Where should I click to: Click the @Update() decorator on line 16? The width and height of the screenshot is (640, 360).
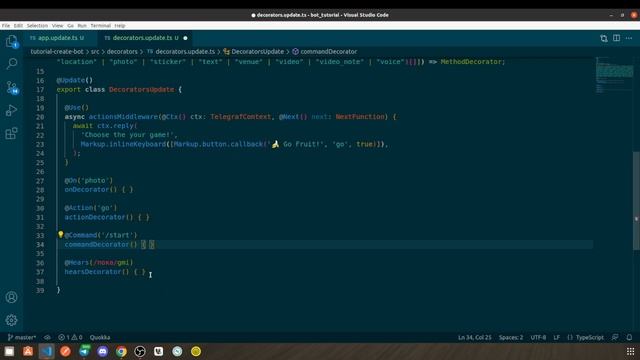tap(75, 80)
